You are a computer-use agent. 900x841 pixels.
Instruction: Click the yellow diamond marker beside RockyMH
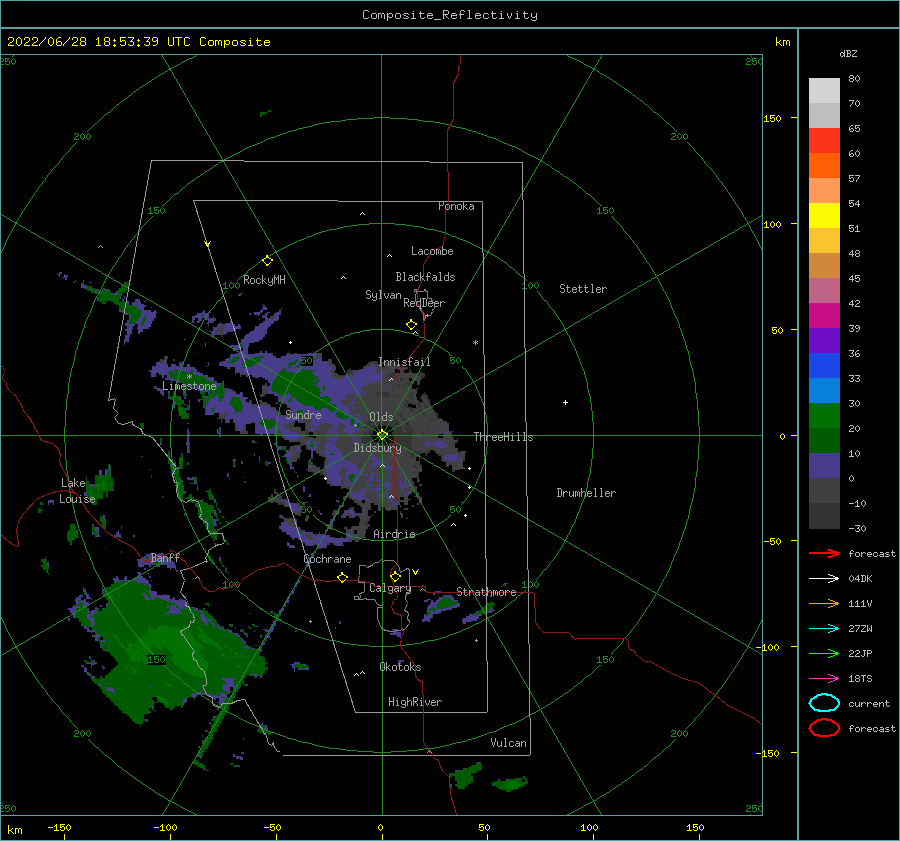267,261
